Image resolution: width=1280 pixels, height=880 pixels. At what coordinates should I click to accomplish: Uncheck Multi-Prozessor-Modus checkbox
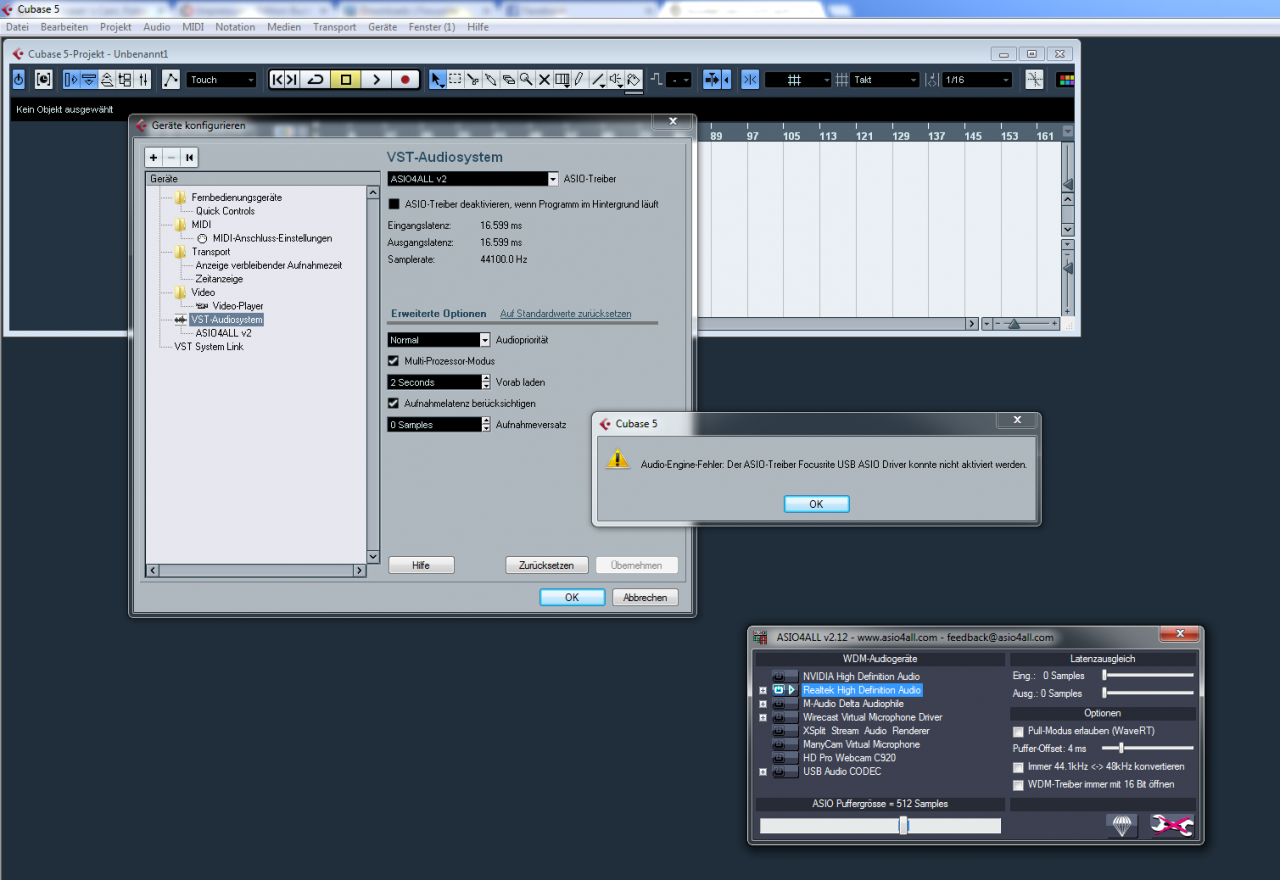tap(394, 361)
